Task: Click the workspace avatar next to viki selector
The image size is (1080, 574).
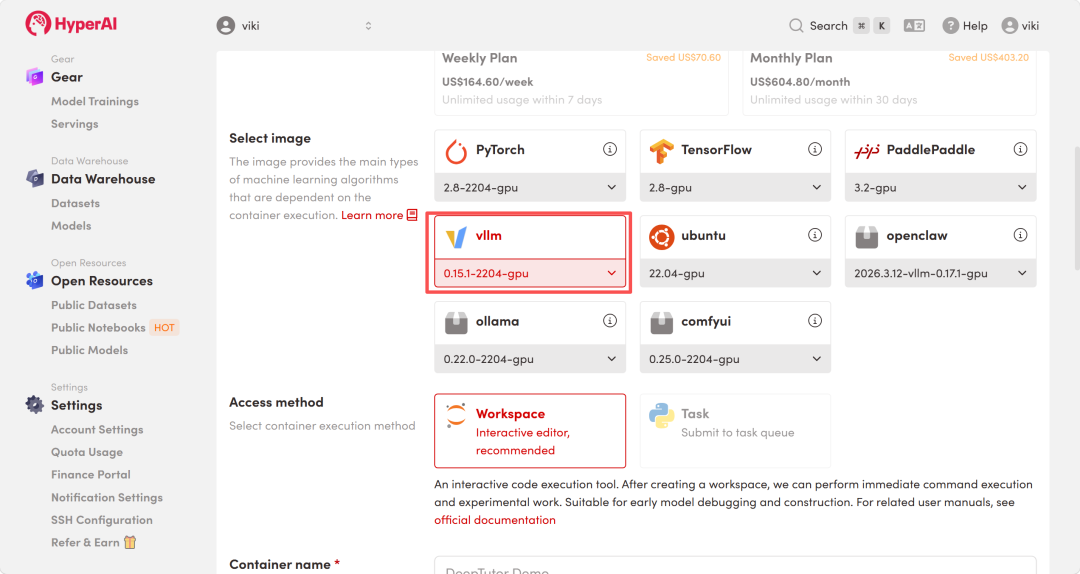Action: [x=226, y=25]
